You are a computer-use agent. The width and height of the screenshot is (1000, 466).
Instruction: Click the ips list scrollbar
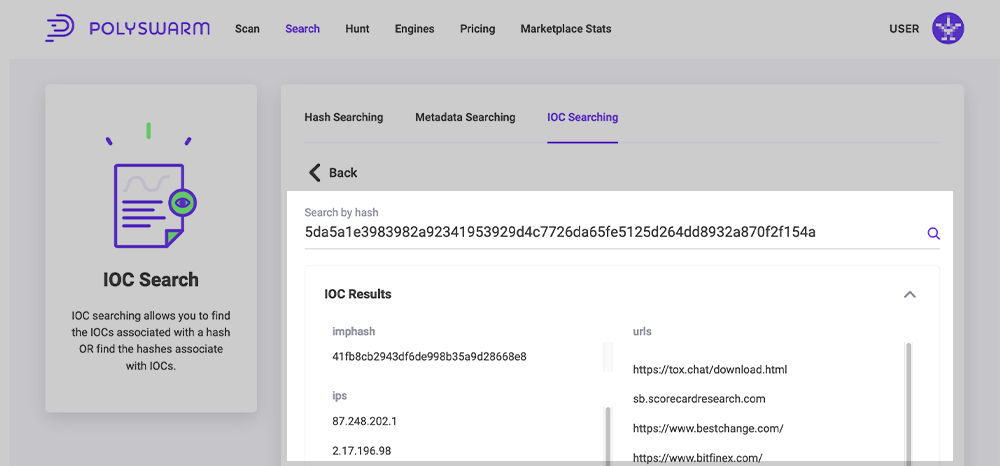coord(608,435)
